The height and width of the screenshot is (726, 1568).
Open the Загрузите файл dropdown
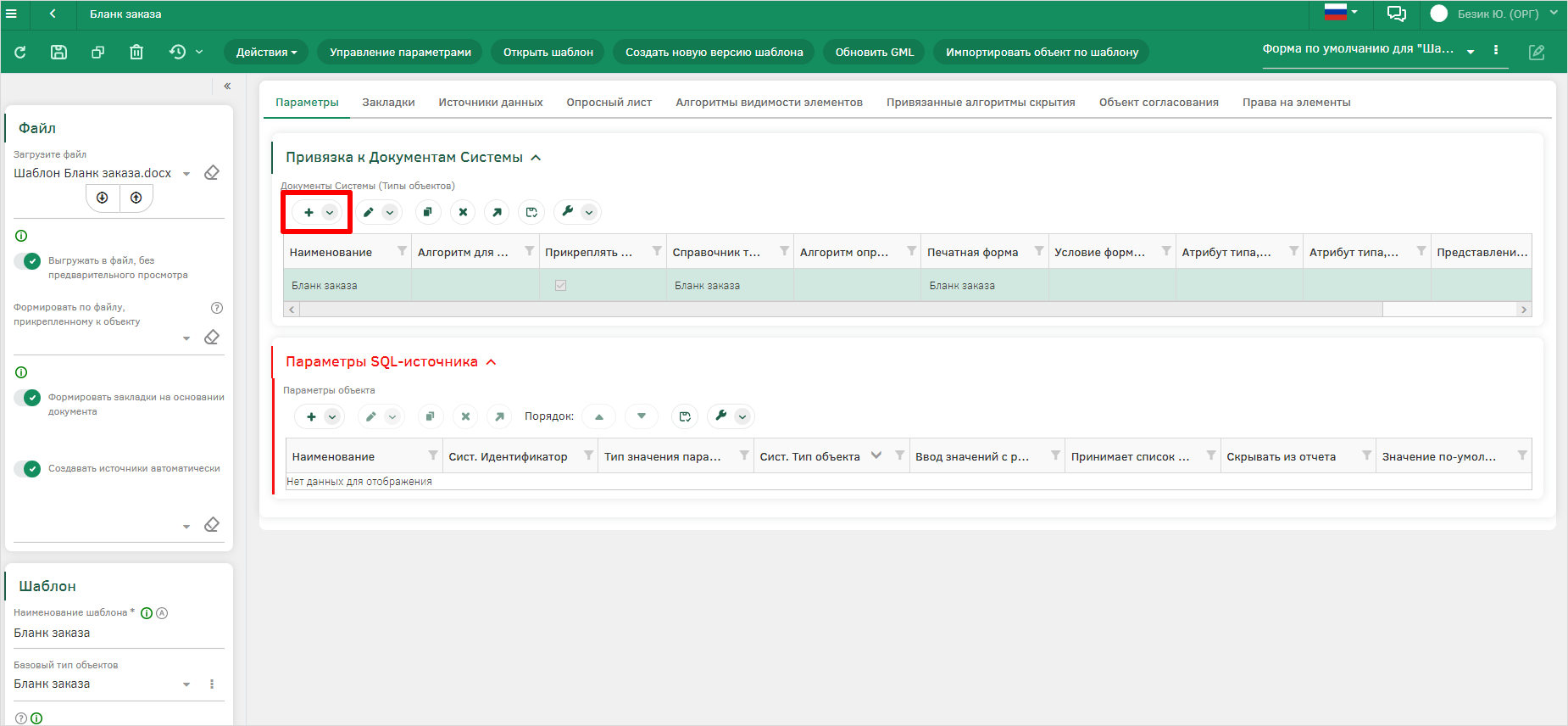(186, 174)
